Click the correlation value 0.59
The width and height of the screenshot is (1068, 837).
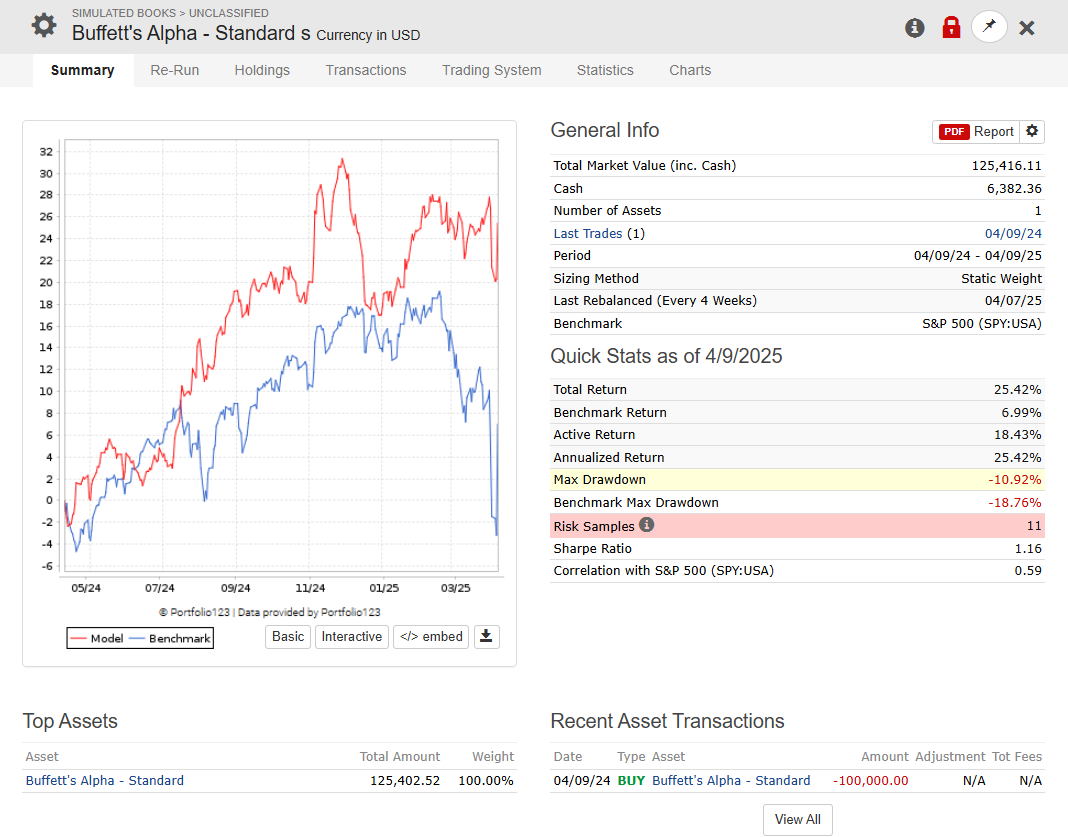point(1028,571)
